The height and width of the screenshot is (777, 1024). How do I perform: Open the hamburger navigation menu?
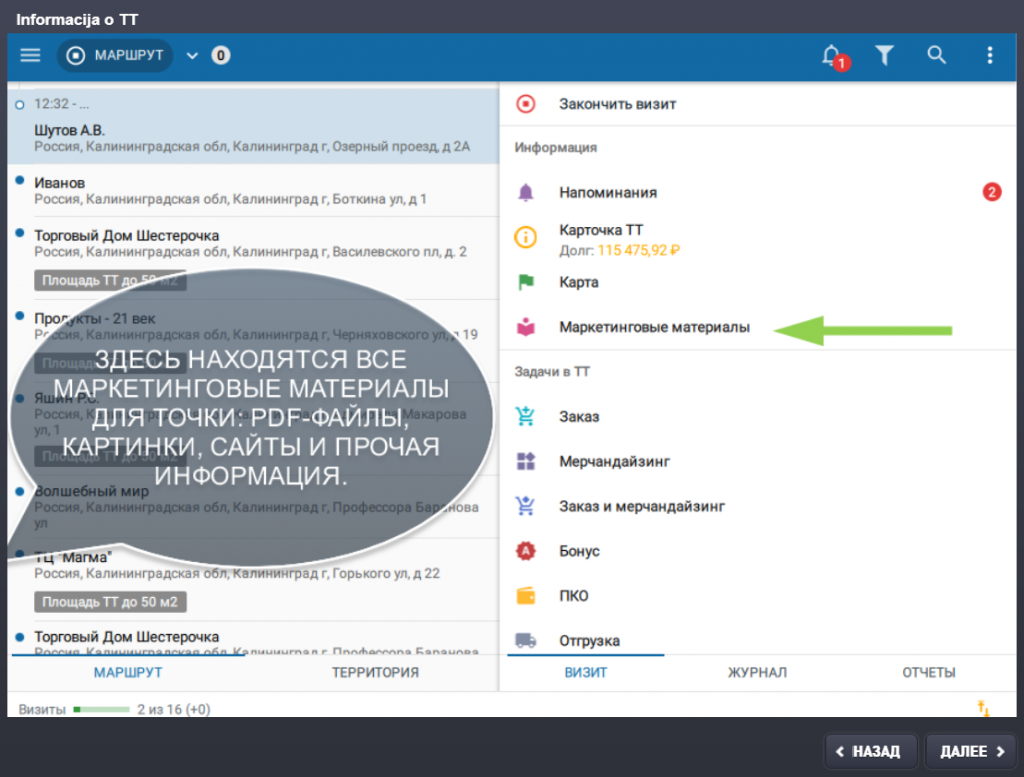(30, 56)
